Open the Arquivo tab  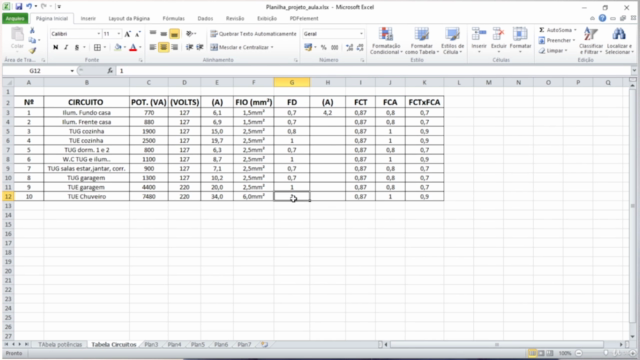[x=15, y=18]
